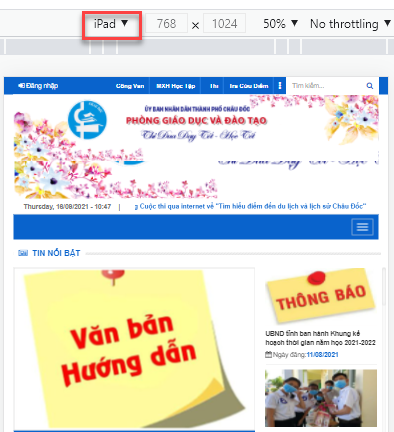Open the iPad device dropdown
This screenshot has height=432, width=394.
pyautogui.click(x=111, y=24)
